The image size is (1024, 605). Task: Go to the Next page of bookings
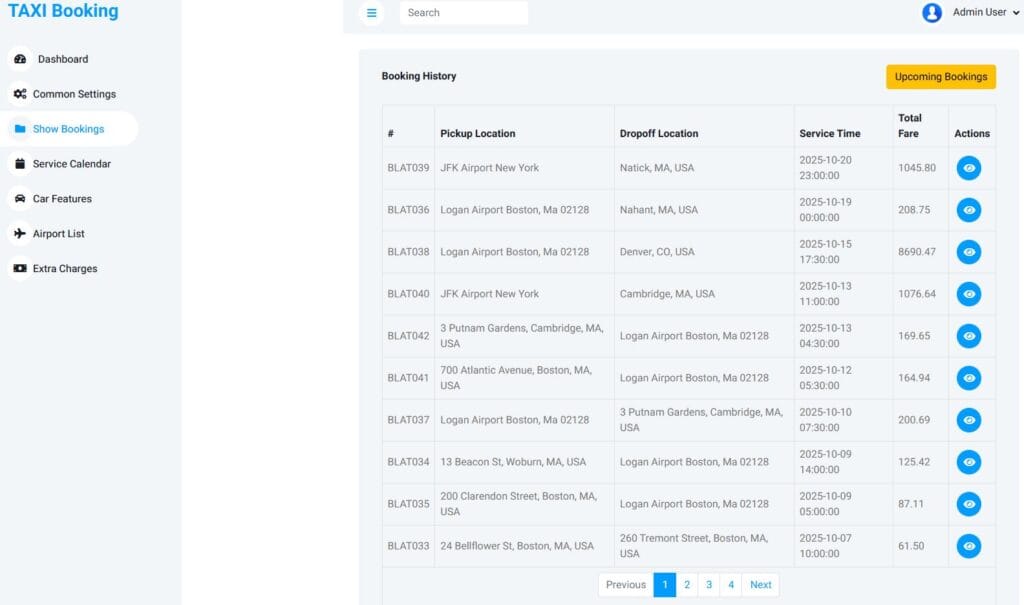click(761, 584)
